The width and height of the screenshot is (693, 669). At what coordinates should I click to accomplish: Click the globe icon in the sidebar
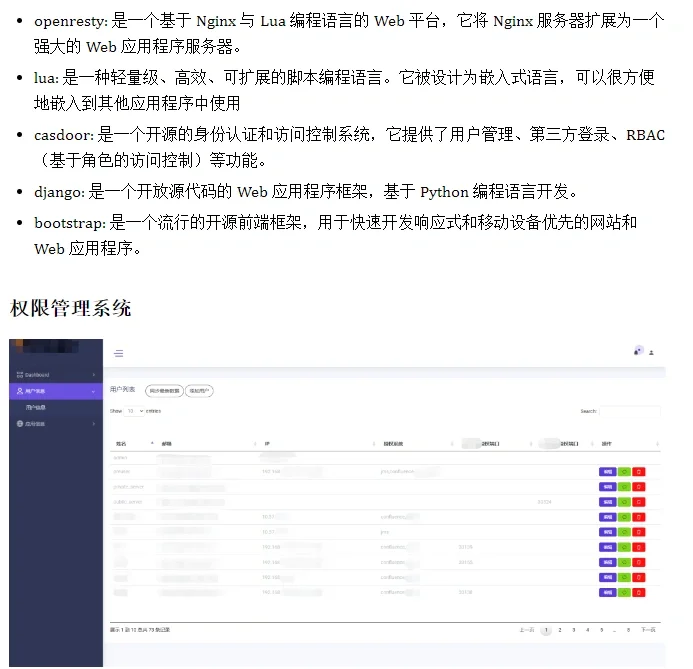[x=19, y=424]
